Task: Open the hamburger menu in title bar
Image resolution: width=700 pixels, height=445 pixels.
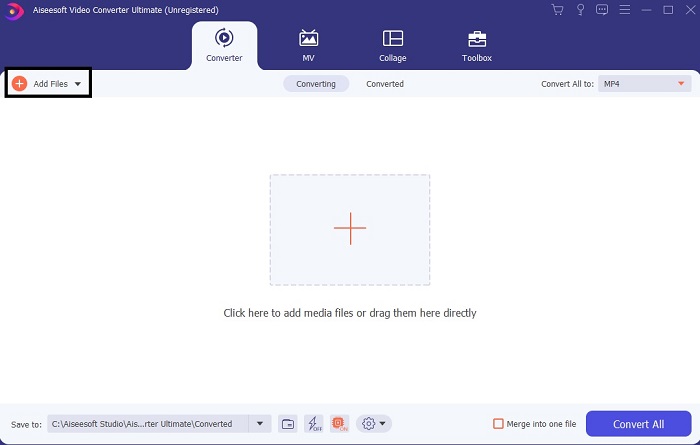Action: point(623,9)
